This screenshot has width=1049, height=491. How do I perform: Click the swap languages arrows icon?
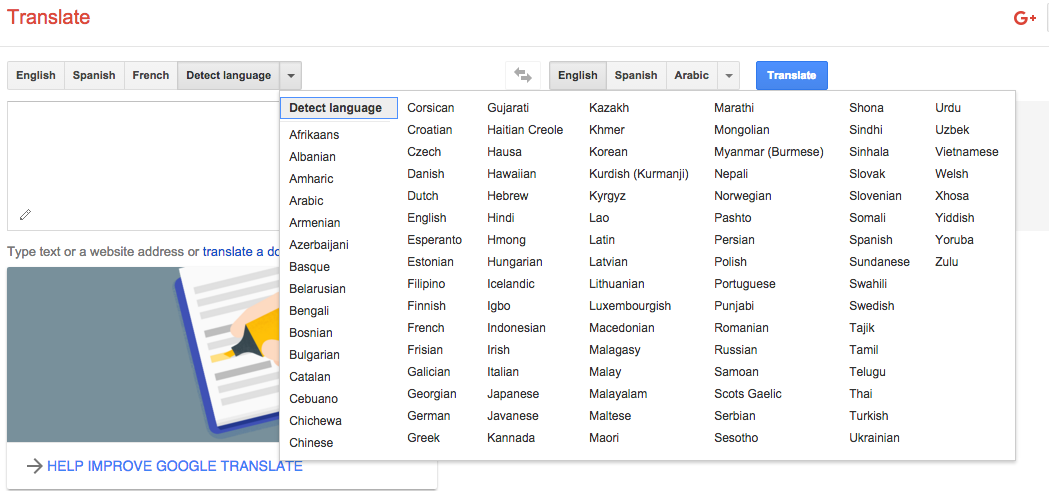[522, 76]
